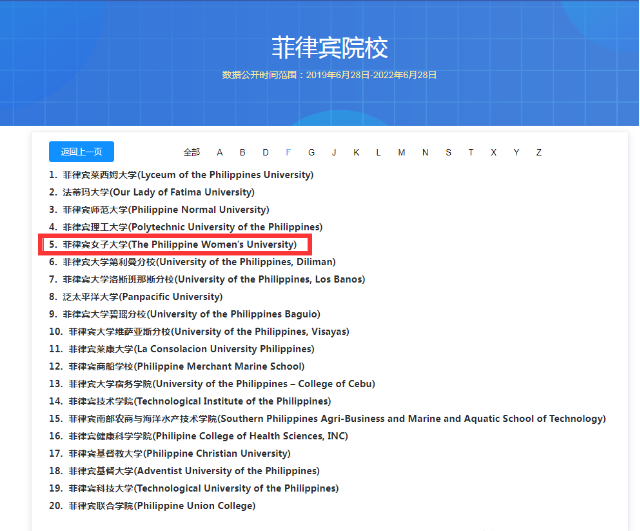Select The Philippine Women's University
The image size is (640, 531).
click(179, 244)
